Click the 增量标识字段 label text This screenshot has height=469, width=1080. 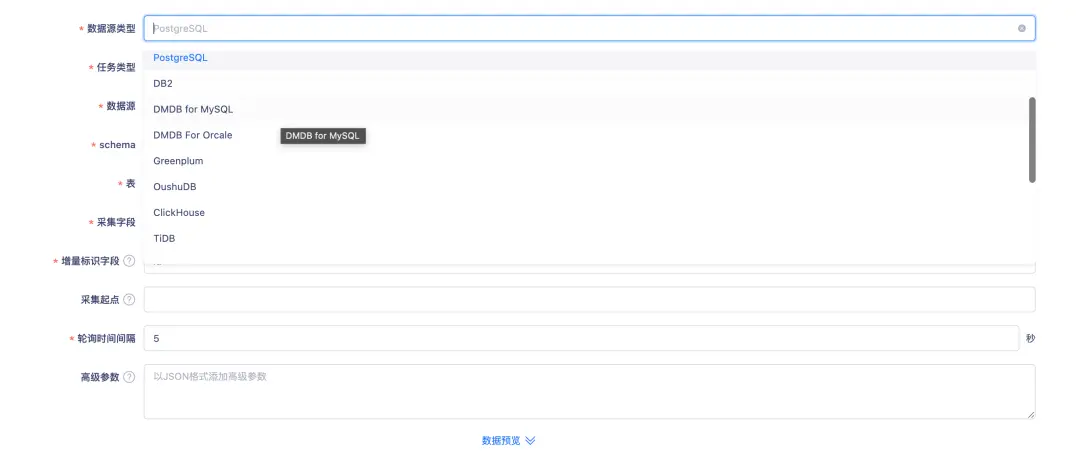click(90, 261)
